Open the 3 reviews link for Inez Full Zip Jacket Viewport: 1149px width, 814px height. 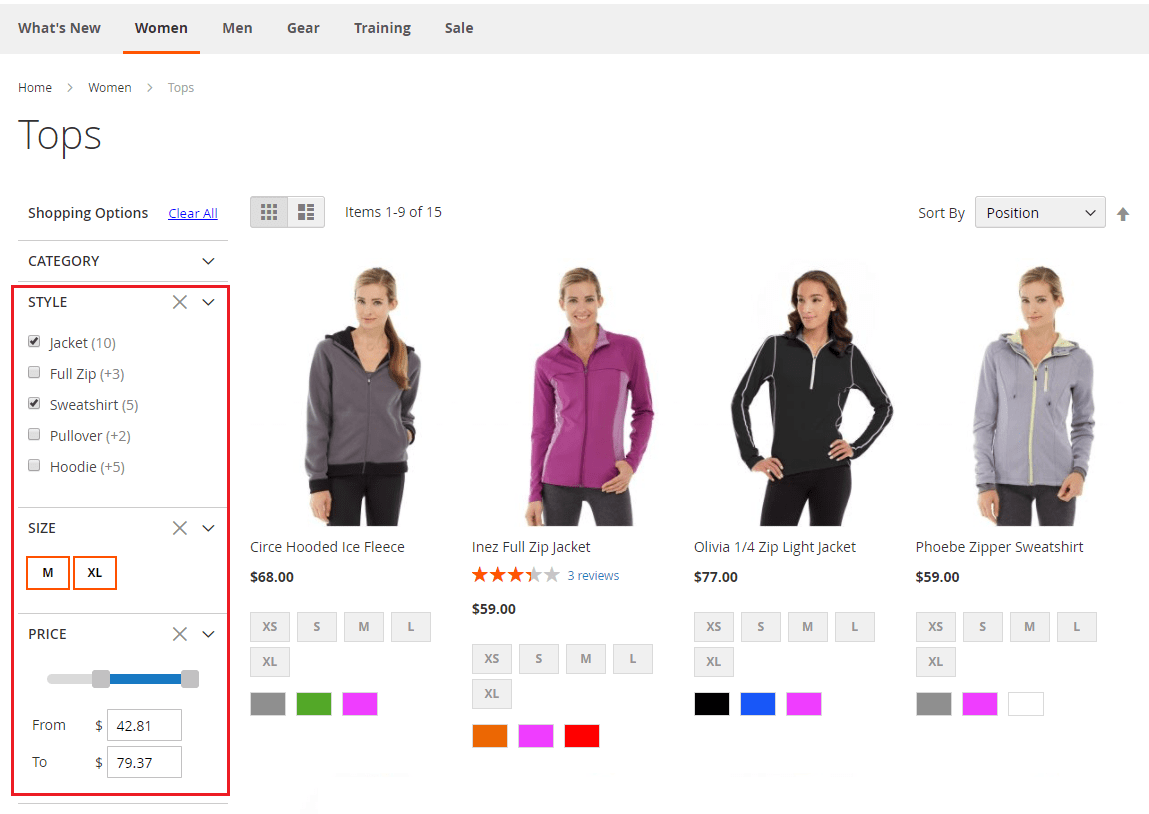point(593,575)
